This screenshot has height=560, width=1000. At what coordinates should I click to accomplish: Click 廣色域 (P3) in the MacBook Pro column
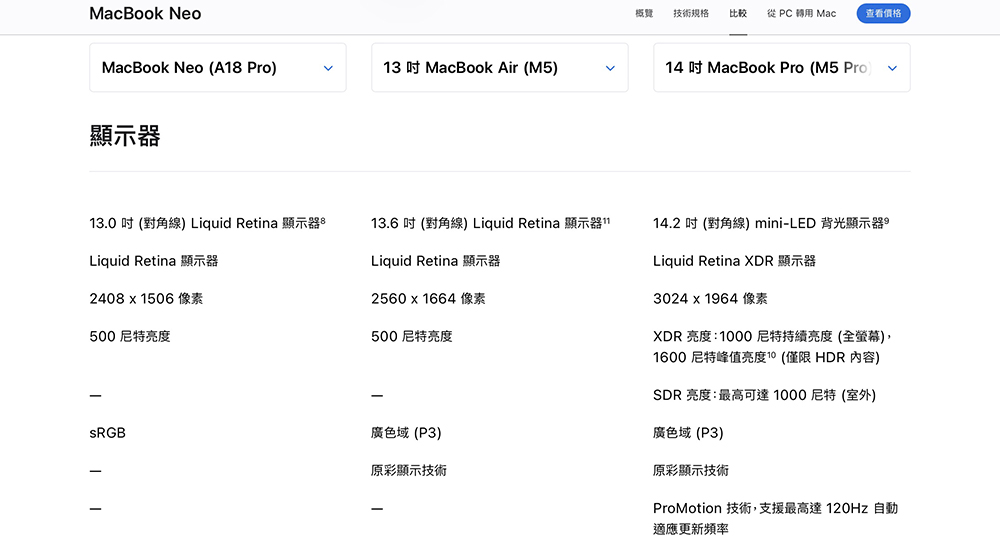(688, 432)
